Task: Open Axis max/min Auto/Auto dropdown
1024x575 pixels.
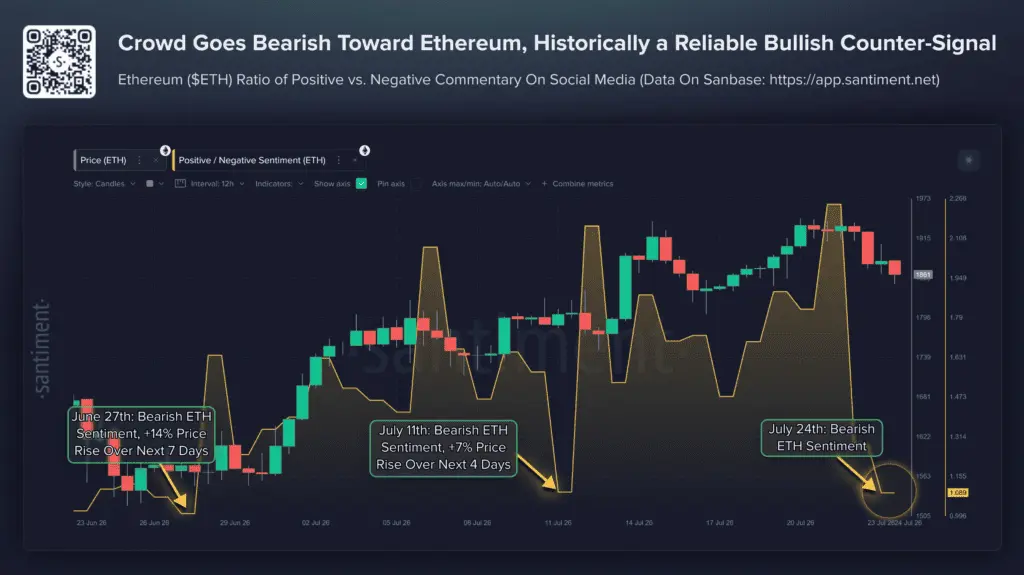Action: tap(481, 184)
